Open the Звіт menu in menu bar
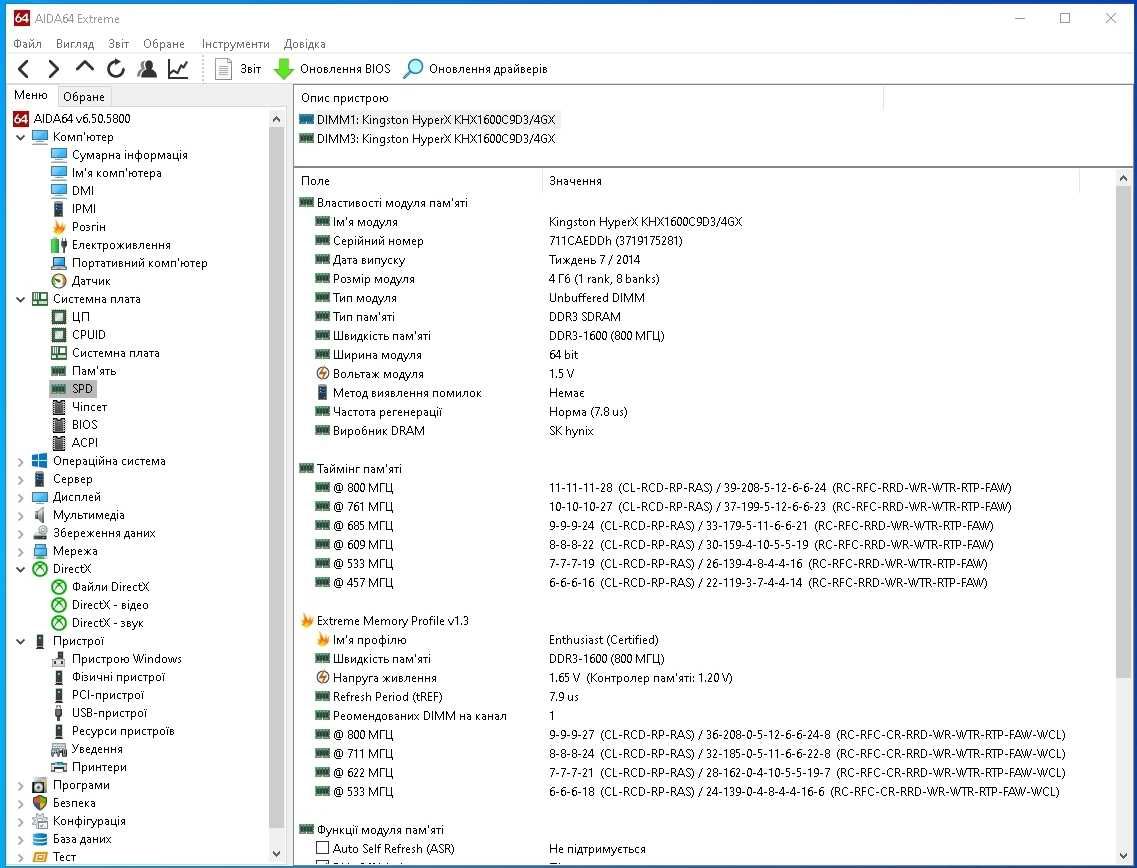1137x868 pixels. (118, 44)
